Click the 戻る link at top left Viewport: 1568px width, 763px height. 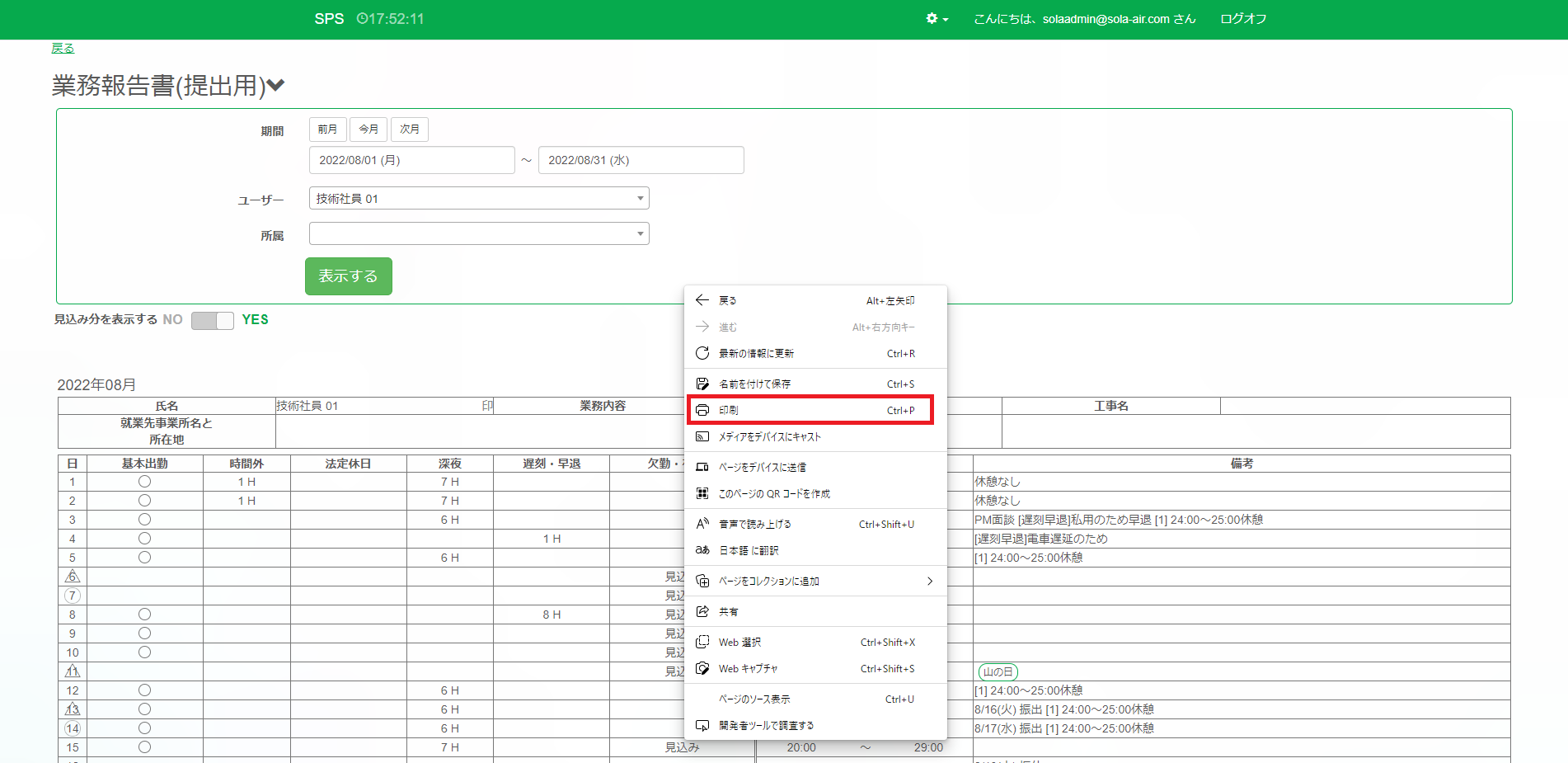click(x=63, y=49)
